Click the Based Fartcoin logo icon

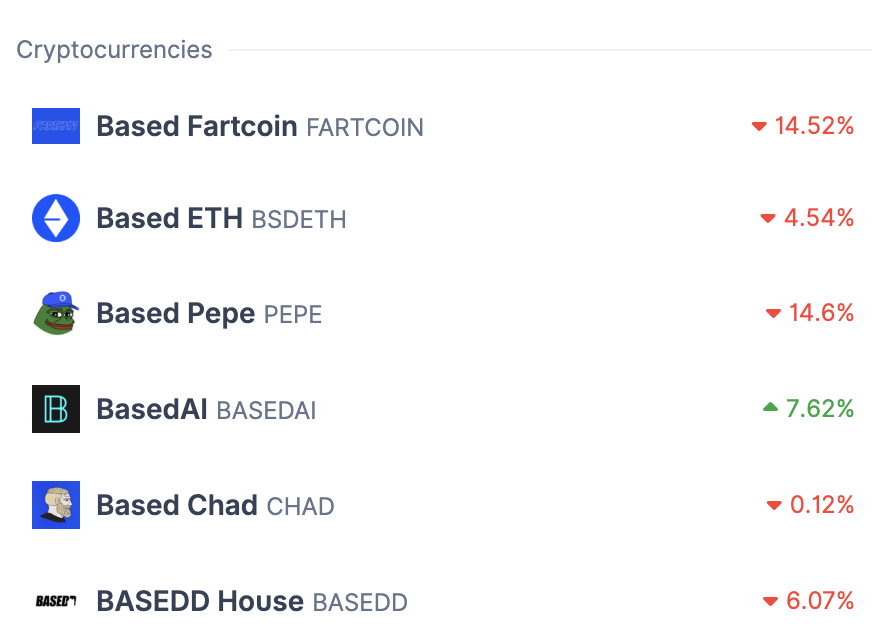point(56,126)
